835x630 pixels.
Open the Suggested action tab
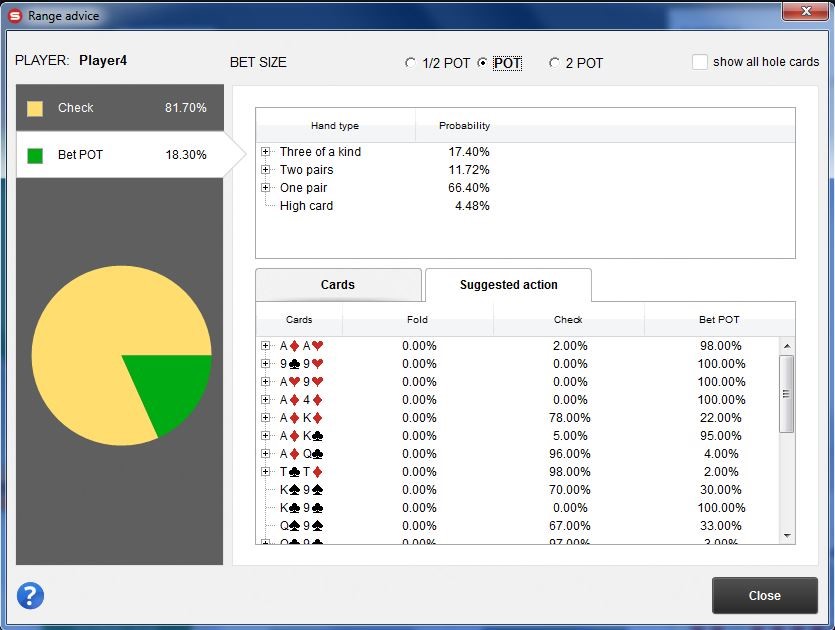(508, 285)
